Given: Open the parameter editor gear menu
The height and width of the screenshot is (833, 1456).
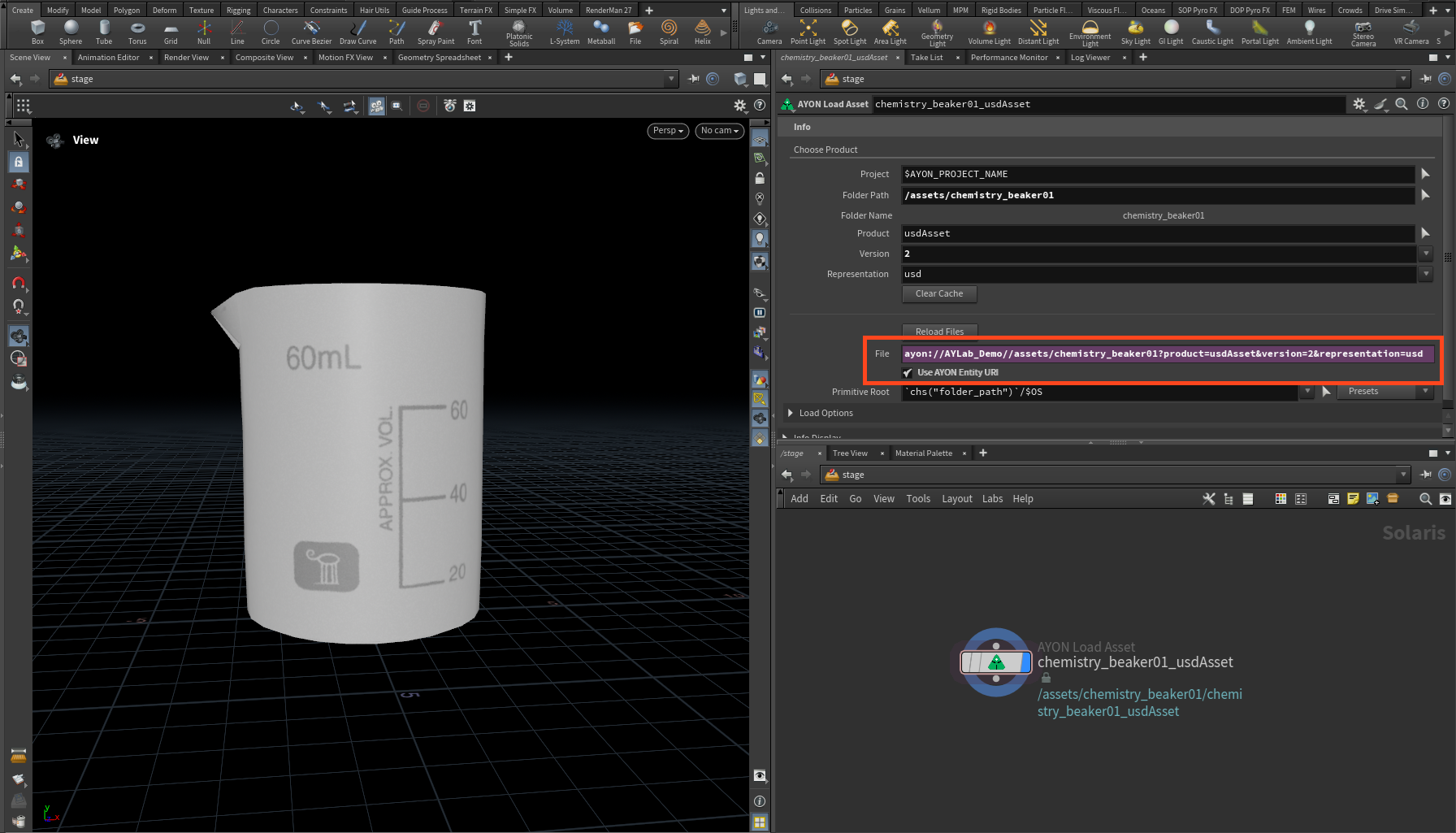Looking at the screenshot, I should [1359, 104].
